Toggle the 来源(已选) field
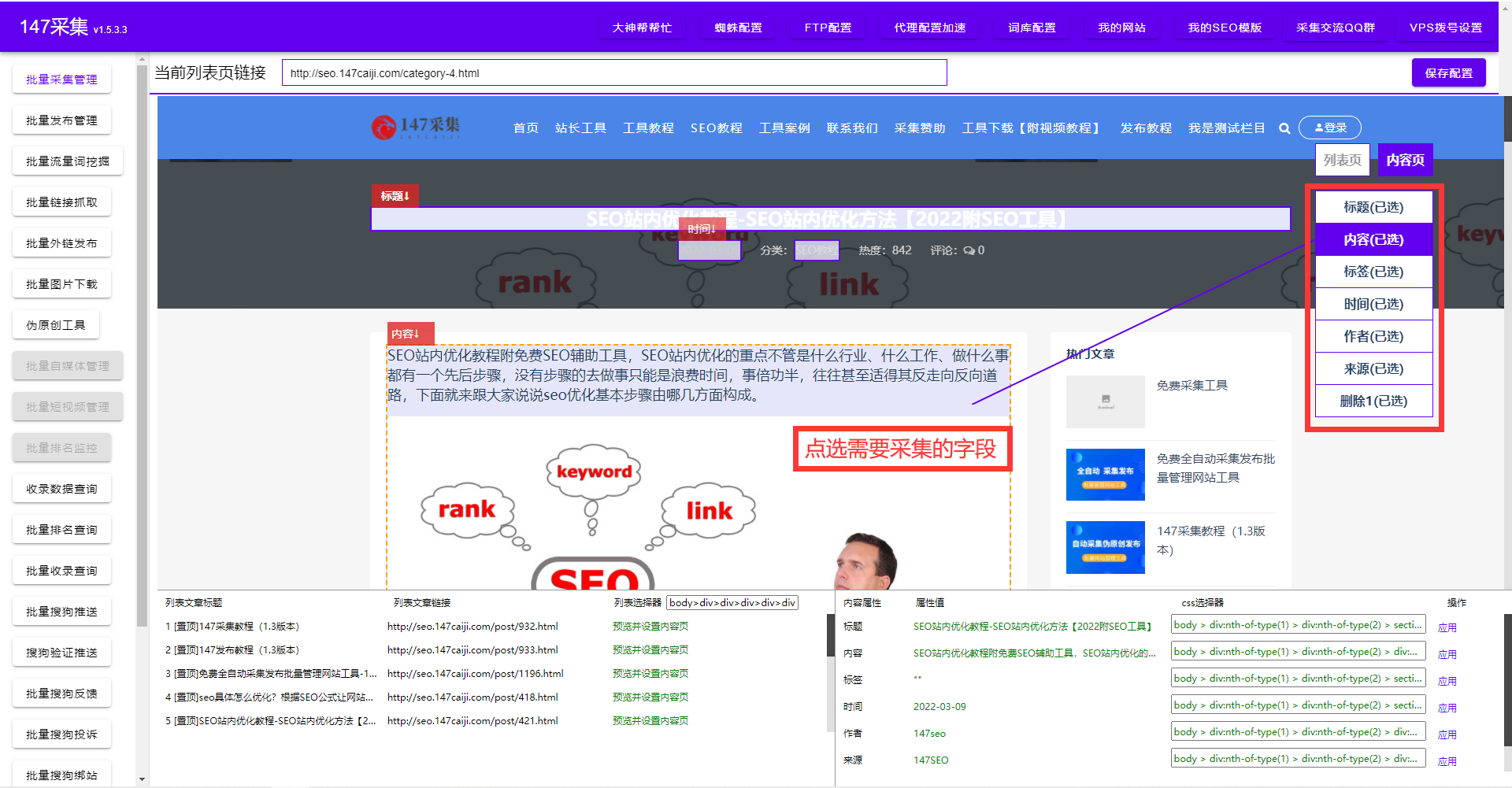This screenshot has width=1512, height=788. (x=1373, y=368)
